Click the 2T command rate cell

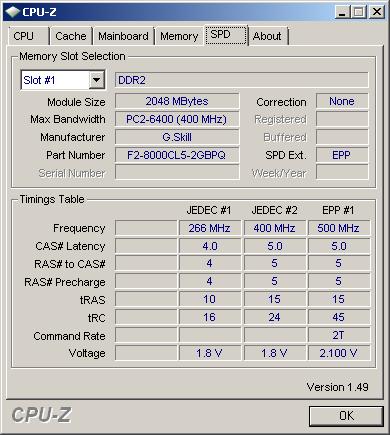point(339,335)
